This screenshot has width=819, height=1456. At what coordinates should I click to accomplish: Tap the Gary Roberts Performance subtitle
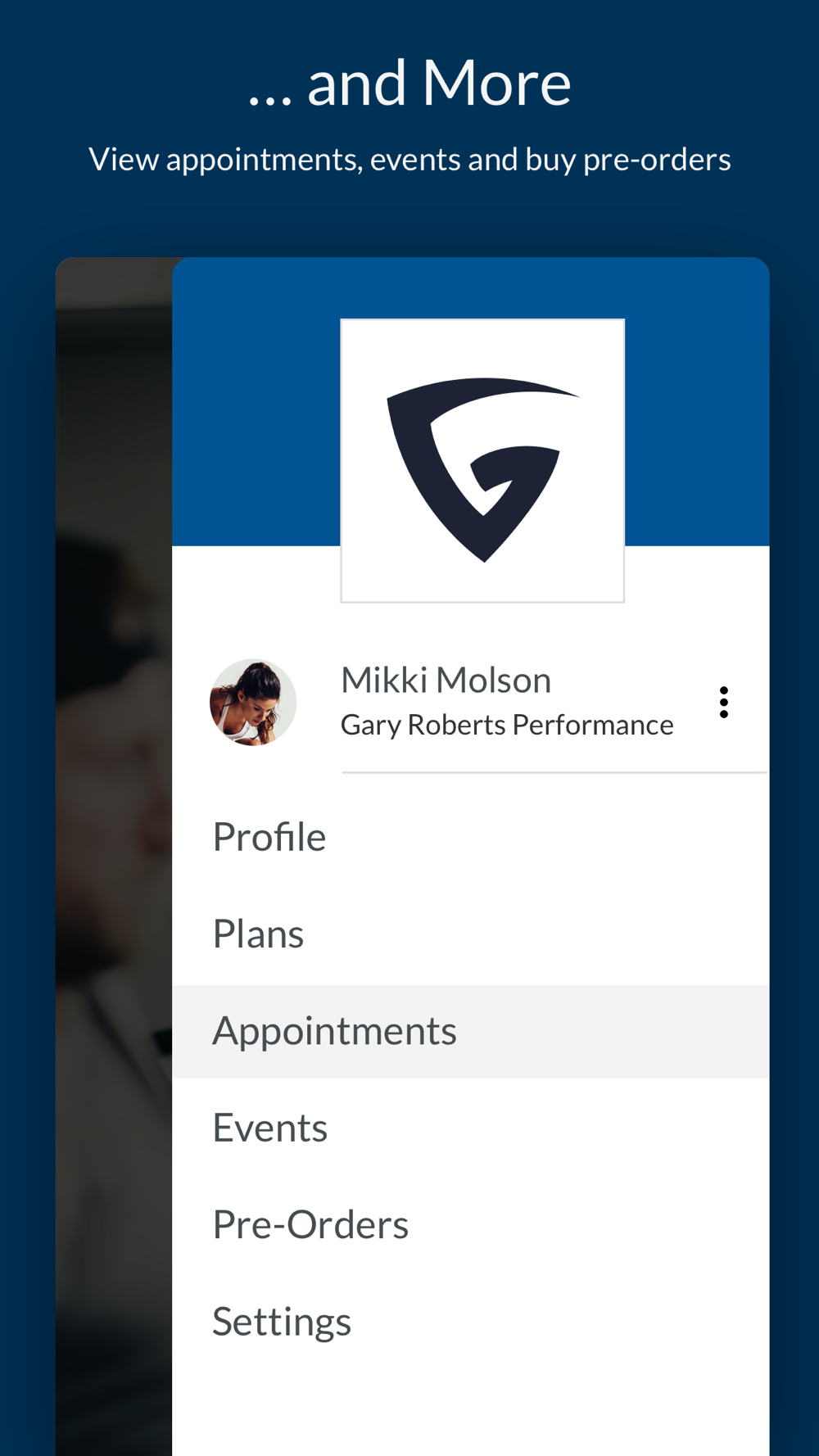pos(507,726)
